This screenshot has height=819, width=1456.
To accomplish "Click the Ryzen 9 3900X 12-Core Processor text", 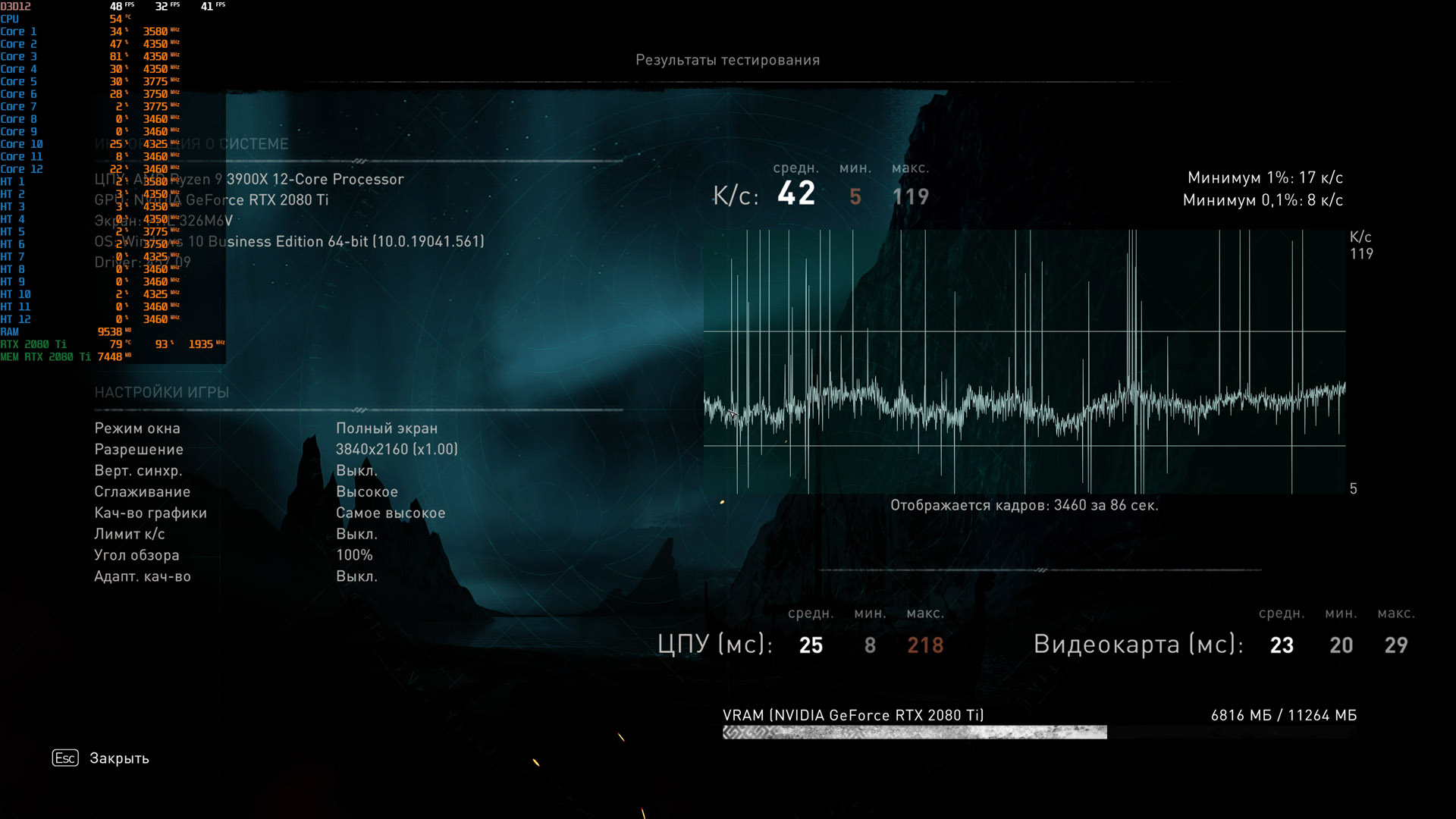I will coord(287,180).
